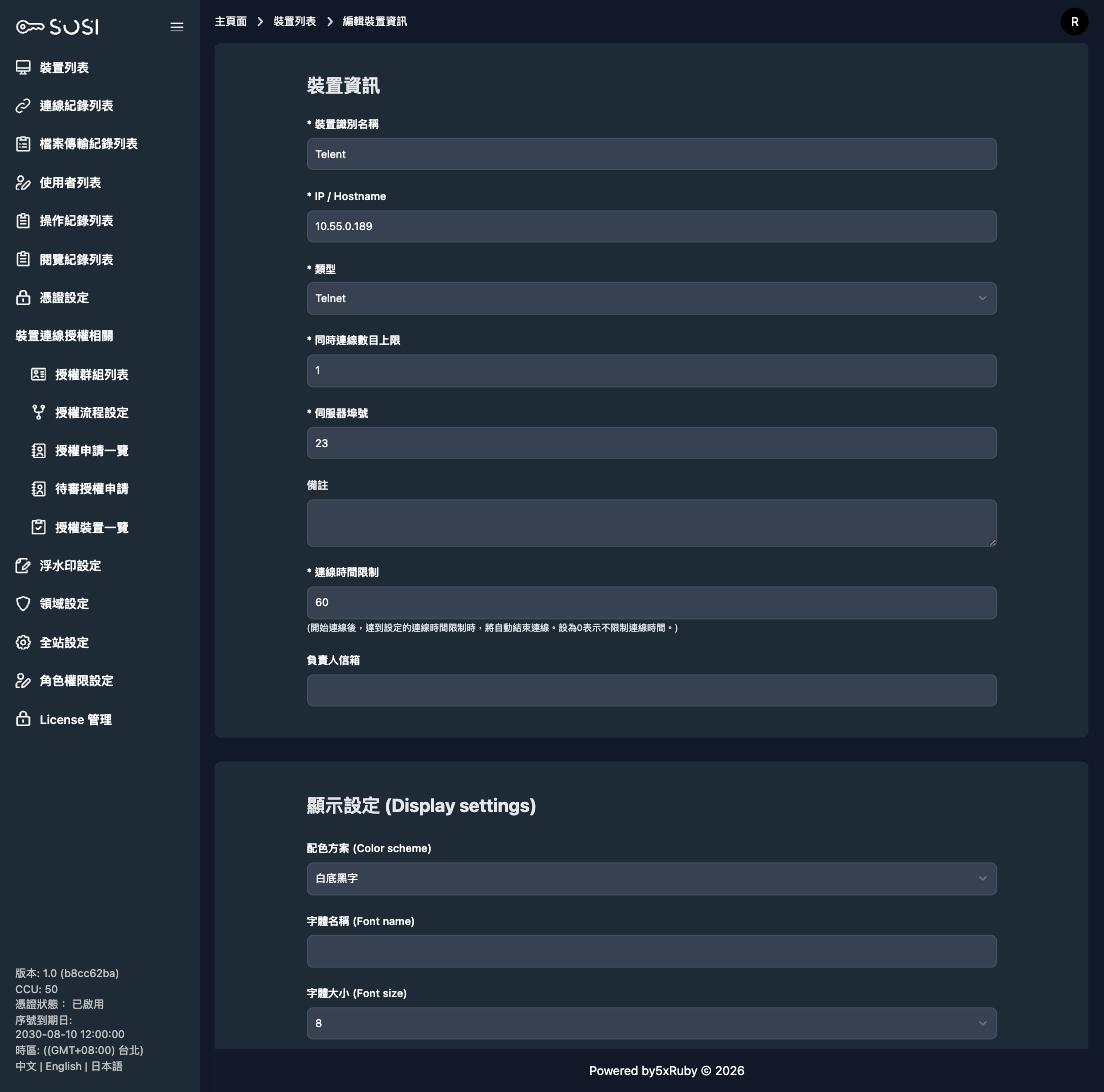Focus the 連線時間限制 field showing 60
Image resolution: width=1104 pixels, height=1092 pixels.
651,603
